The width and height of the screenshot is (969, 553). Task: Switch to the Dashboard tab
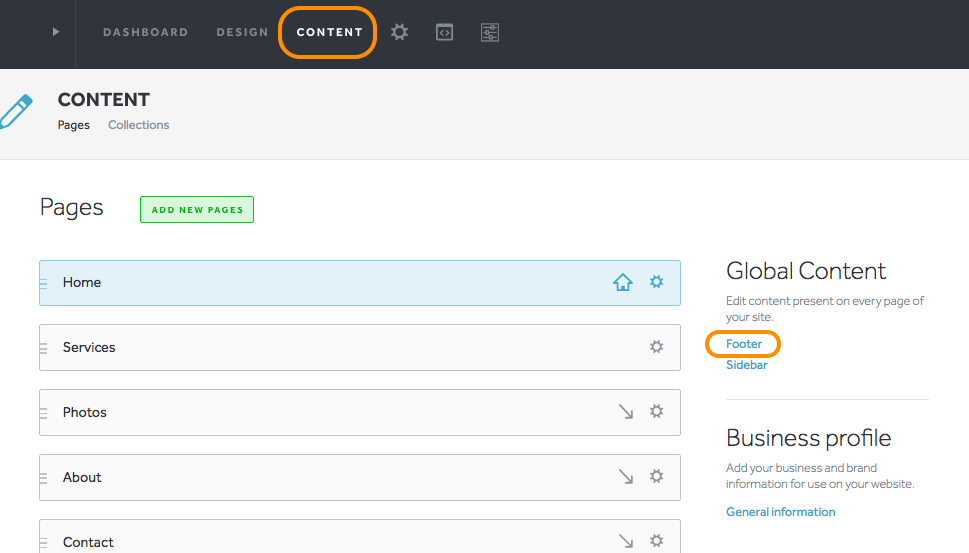click(x=145, y=32)
